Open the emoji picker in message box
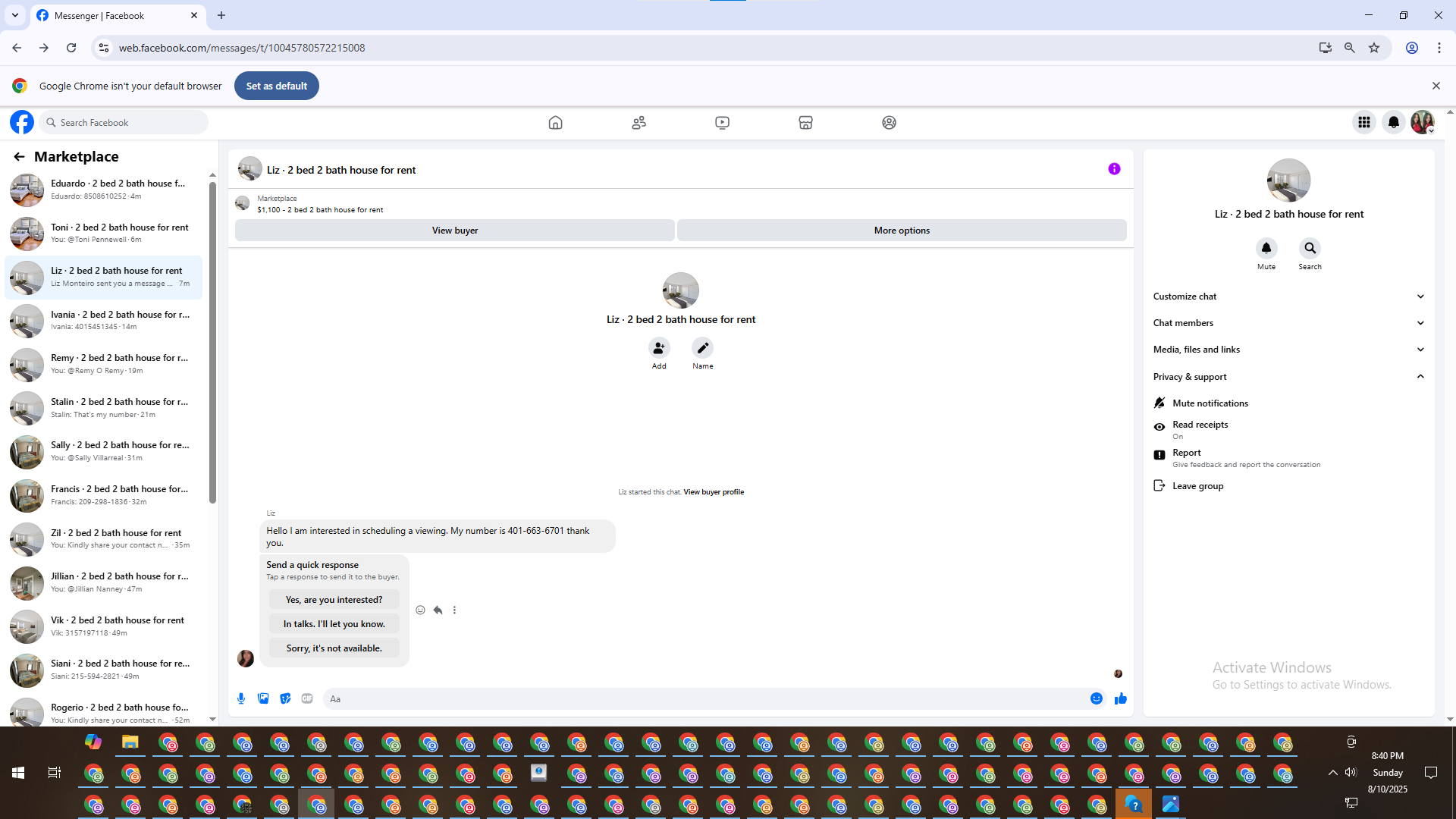The width and height of the screenshot is (1456, 819). (x=1096, y=698)
